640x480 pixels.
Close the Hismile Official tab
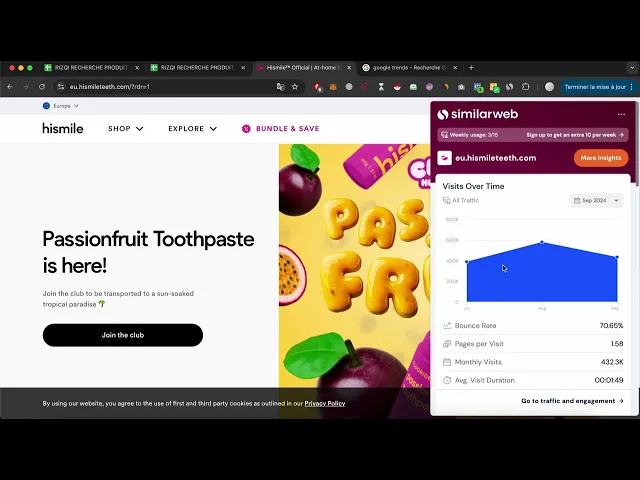click(349, 68)
